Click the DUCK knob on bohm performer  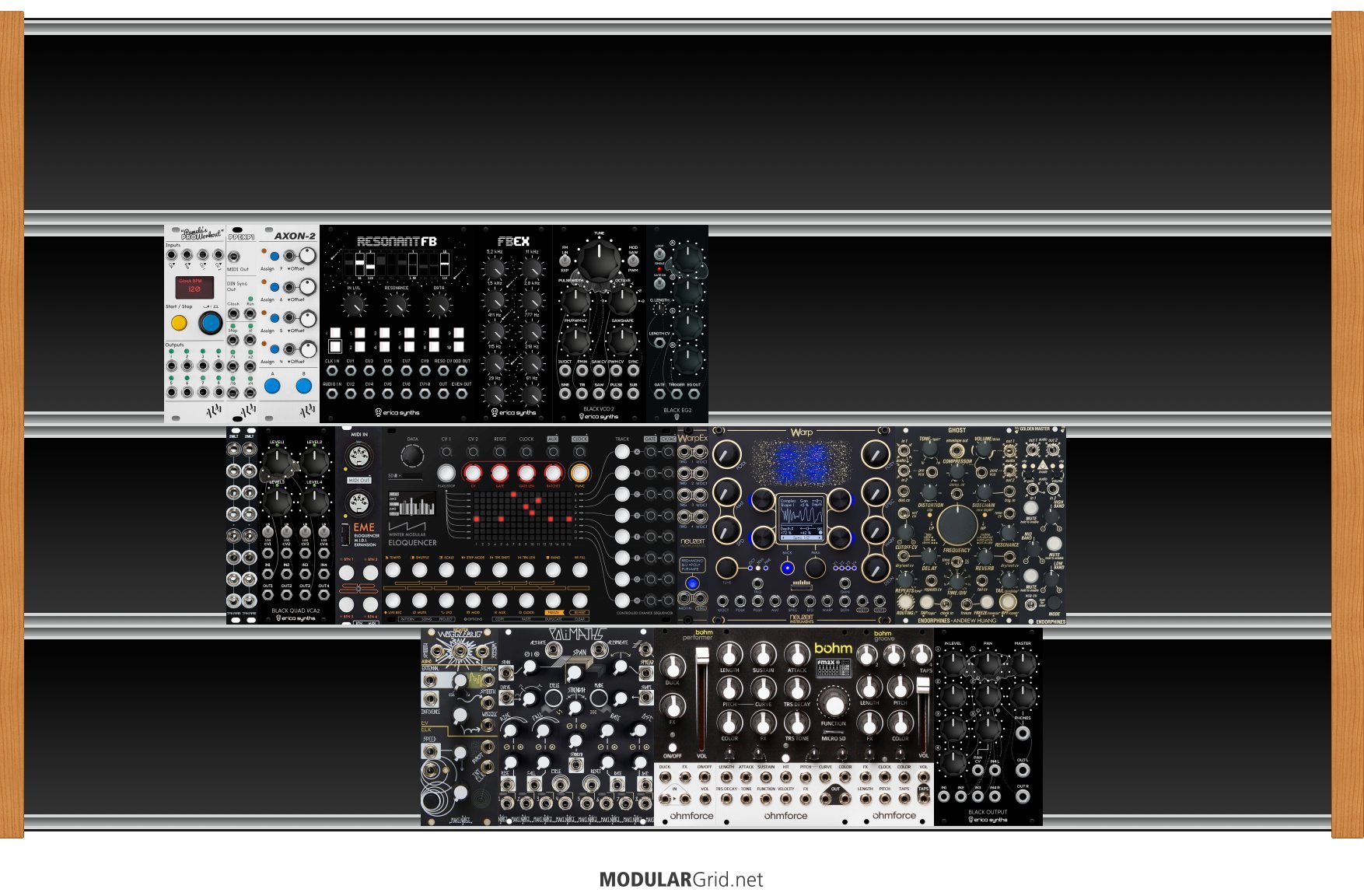[673, 667]
